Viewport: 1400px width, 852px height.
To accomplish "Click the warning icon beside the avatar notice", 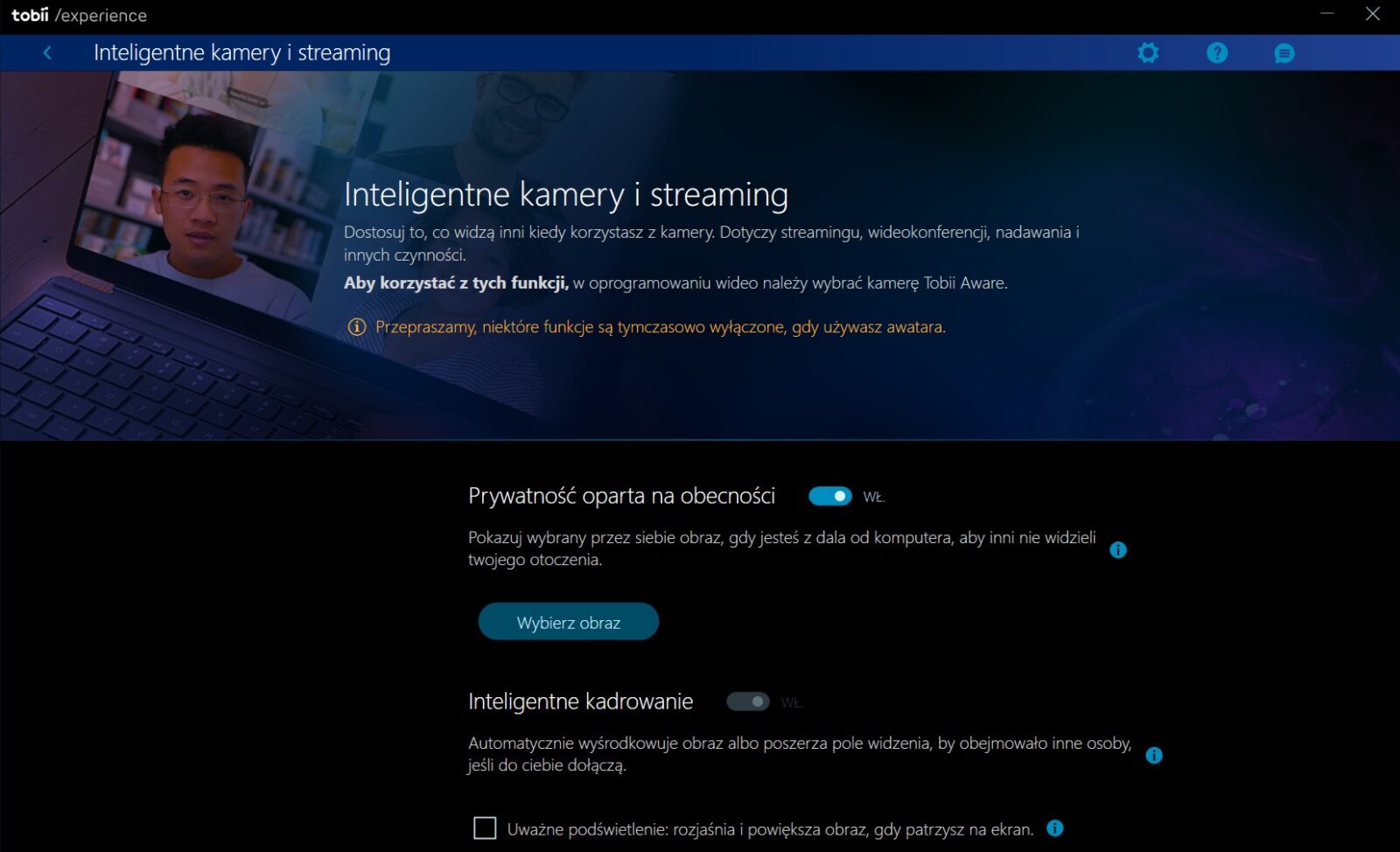I will click(357, 327).
